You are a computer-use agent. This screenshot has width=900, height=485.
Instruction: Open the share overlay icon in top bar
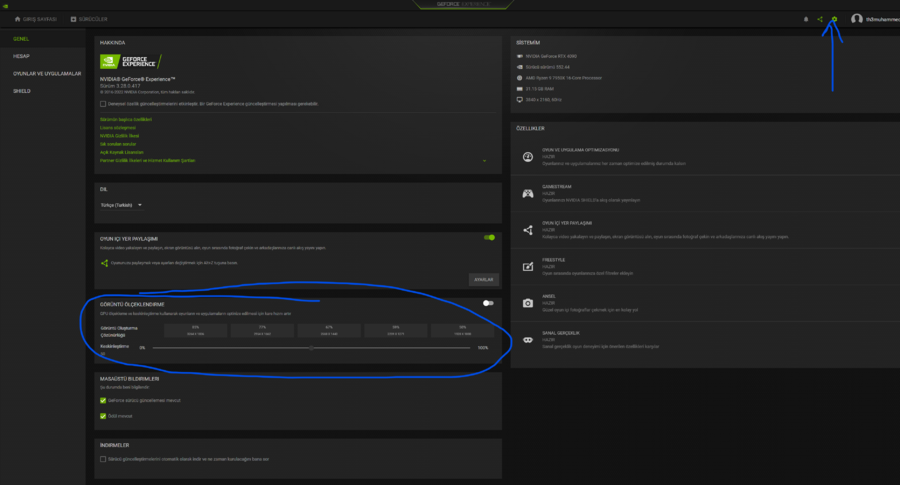coord(820,19)
